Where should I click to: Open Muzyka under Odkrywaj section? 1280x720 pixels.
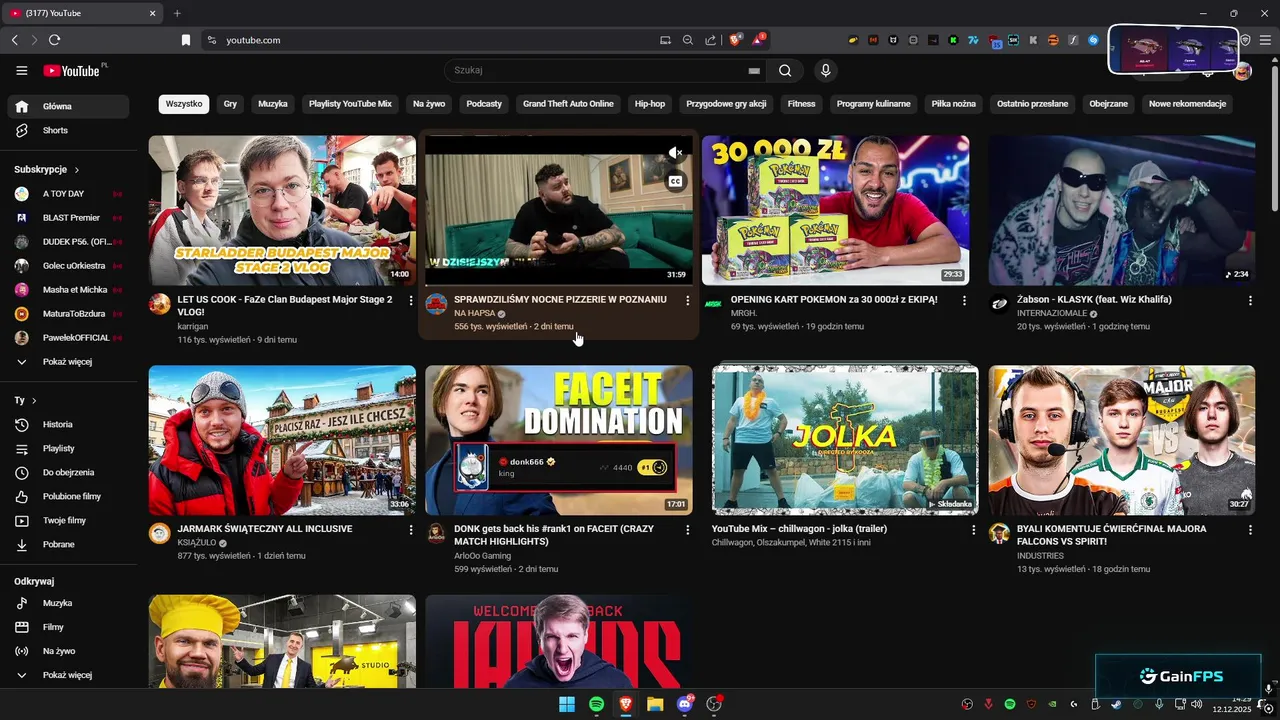(68, 603)
